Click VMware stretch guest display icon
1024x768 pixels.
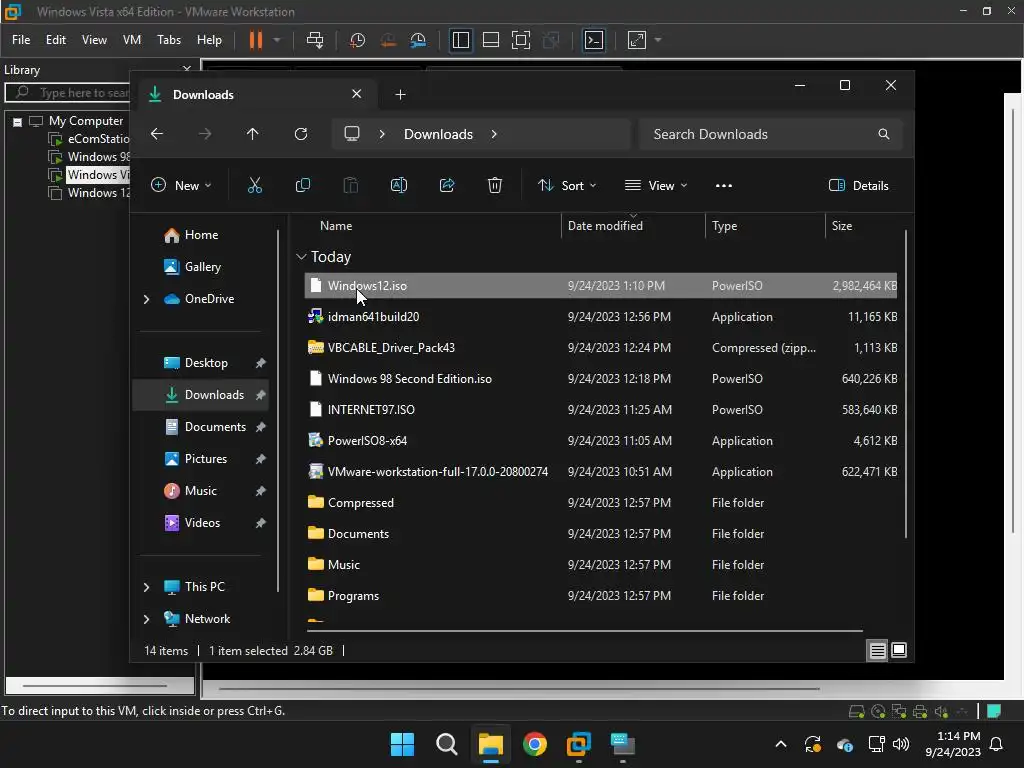pyautogui.click(x=637, y=40)
